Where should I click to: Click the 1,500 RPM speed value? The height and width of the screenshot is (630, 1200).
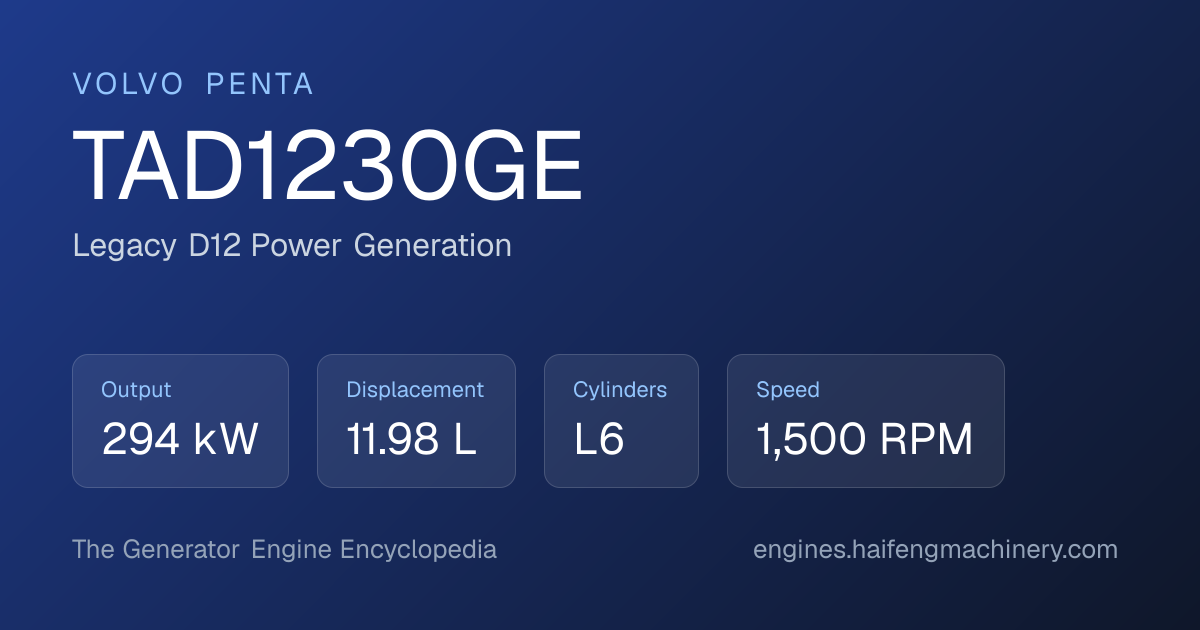point(865,440)
